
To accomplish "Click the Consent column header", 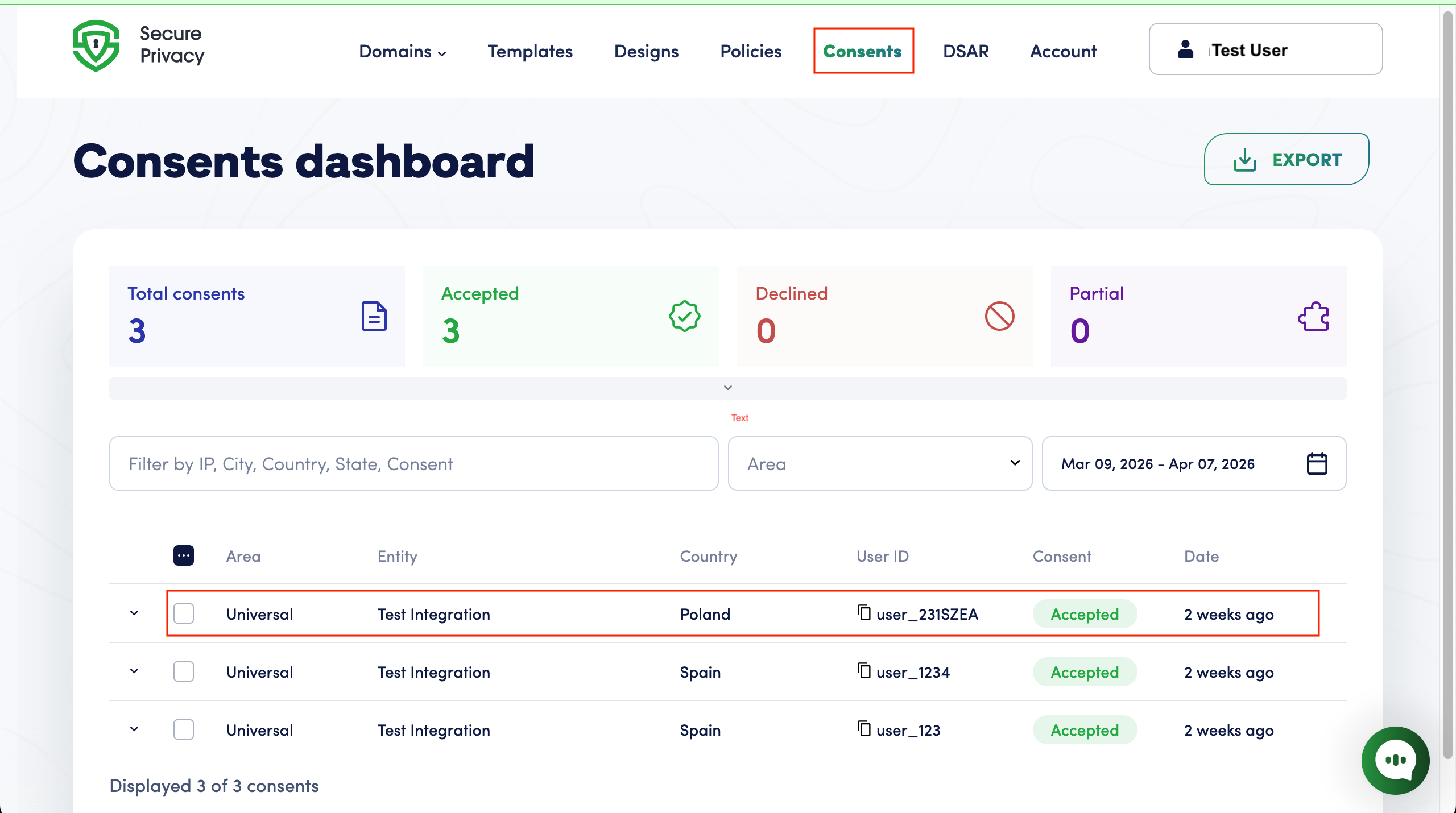I will [1062, 556].
